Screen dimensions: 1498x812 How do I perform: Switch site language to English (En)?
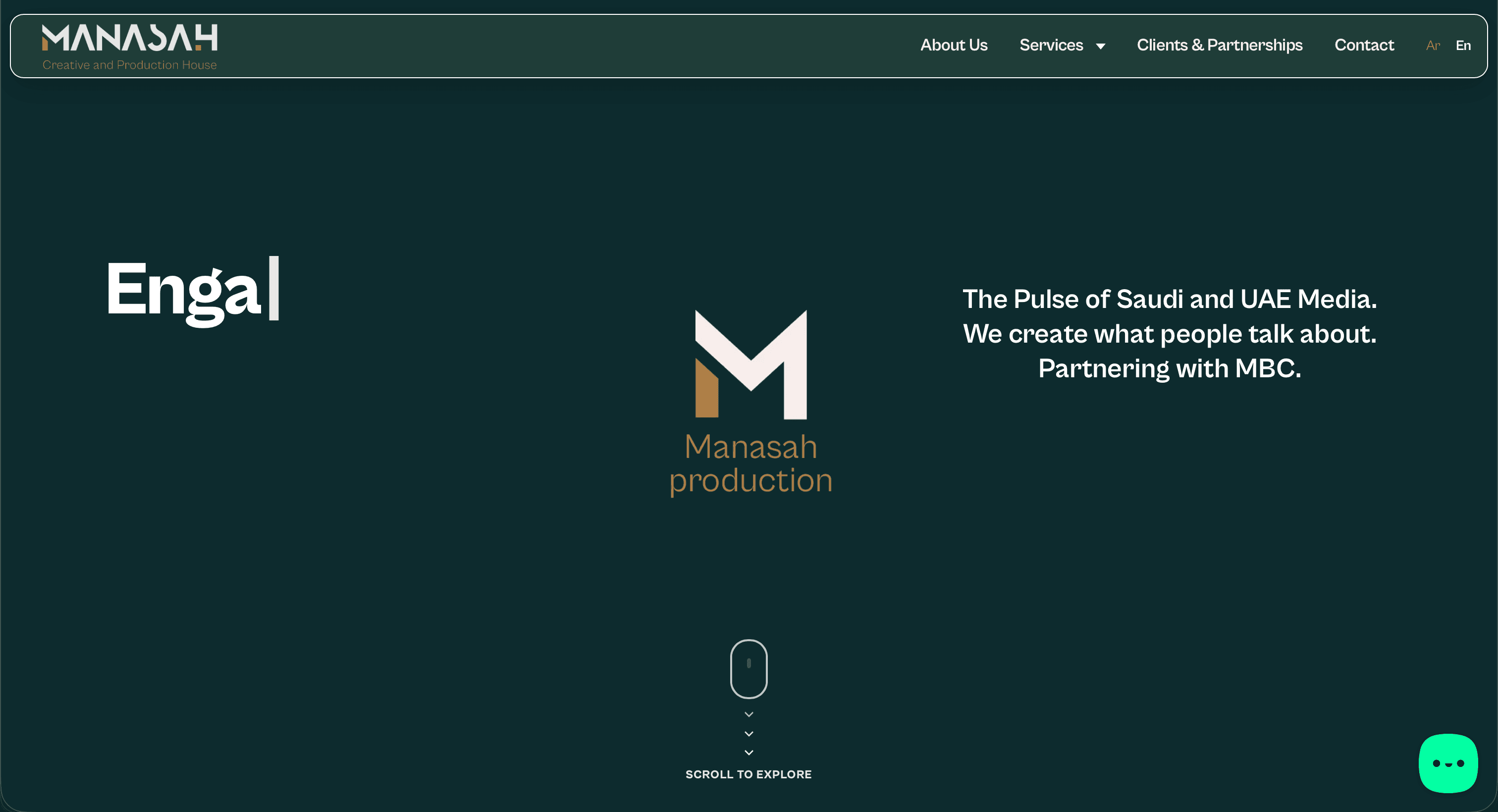(x=1463, y=46)
